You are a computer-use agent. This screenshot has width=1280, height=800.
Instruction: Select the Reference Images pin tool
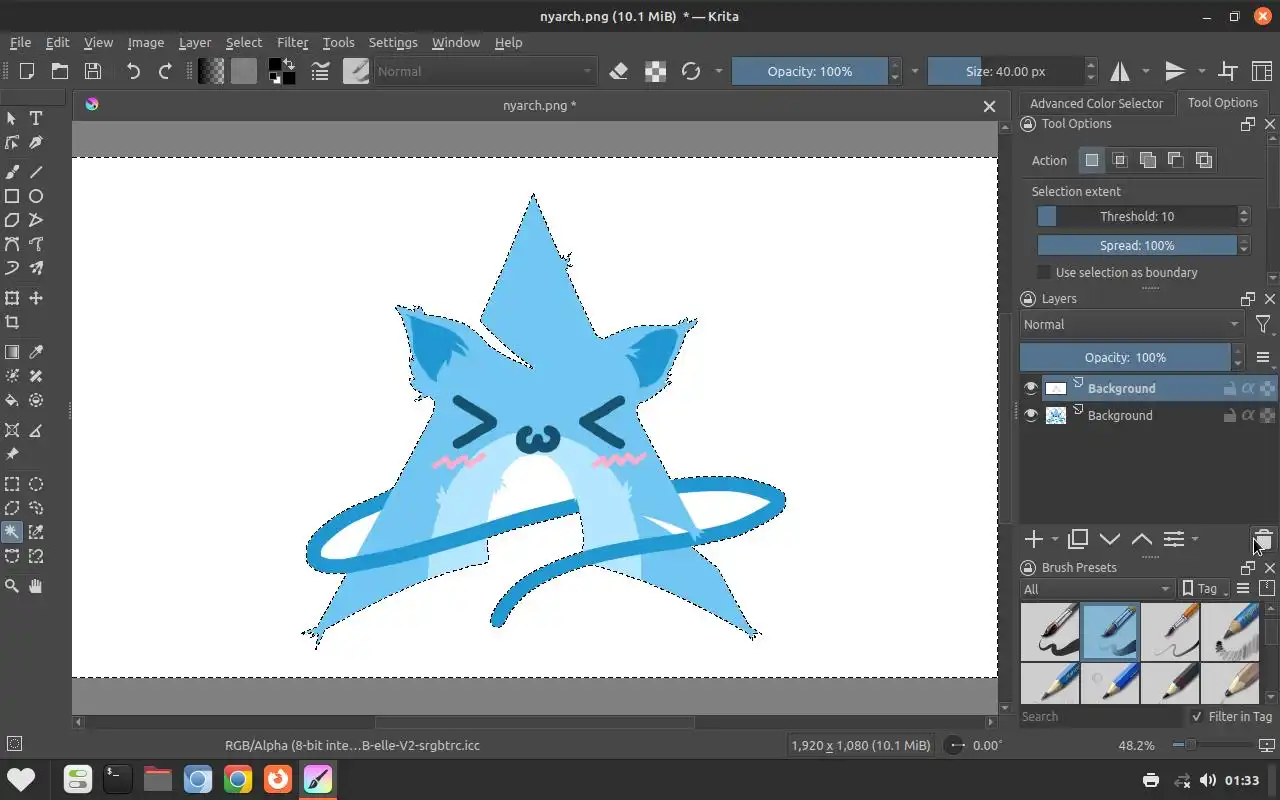[12, 454]
